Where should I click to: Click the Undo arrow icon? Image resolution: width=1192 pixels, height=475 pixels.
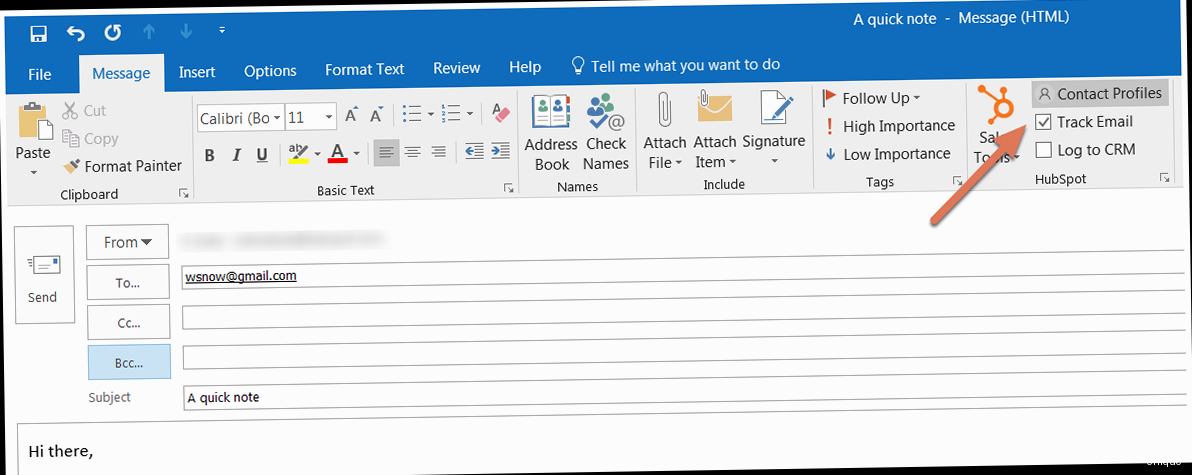pyautogui.click(x=76, y=33)
